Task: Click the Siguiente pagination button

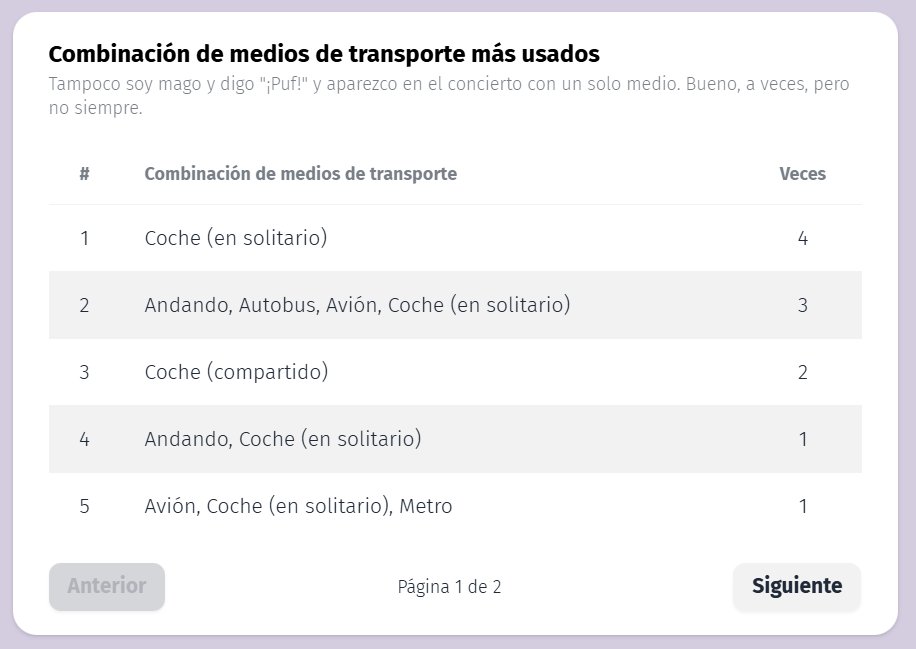Action: tap(796, 587)
